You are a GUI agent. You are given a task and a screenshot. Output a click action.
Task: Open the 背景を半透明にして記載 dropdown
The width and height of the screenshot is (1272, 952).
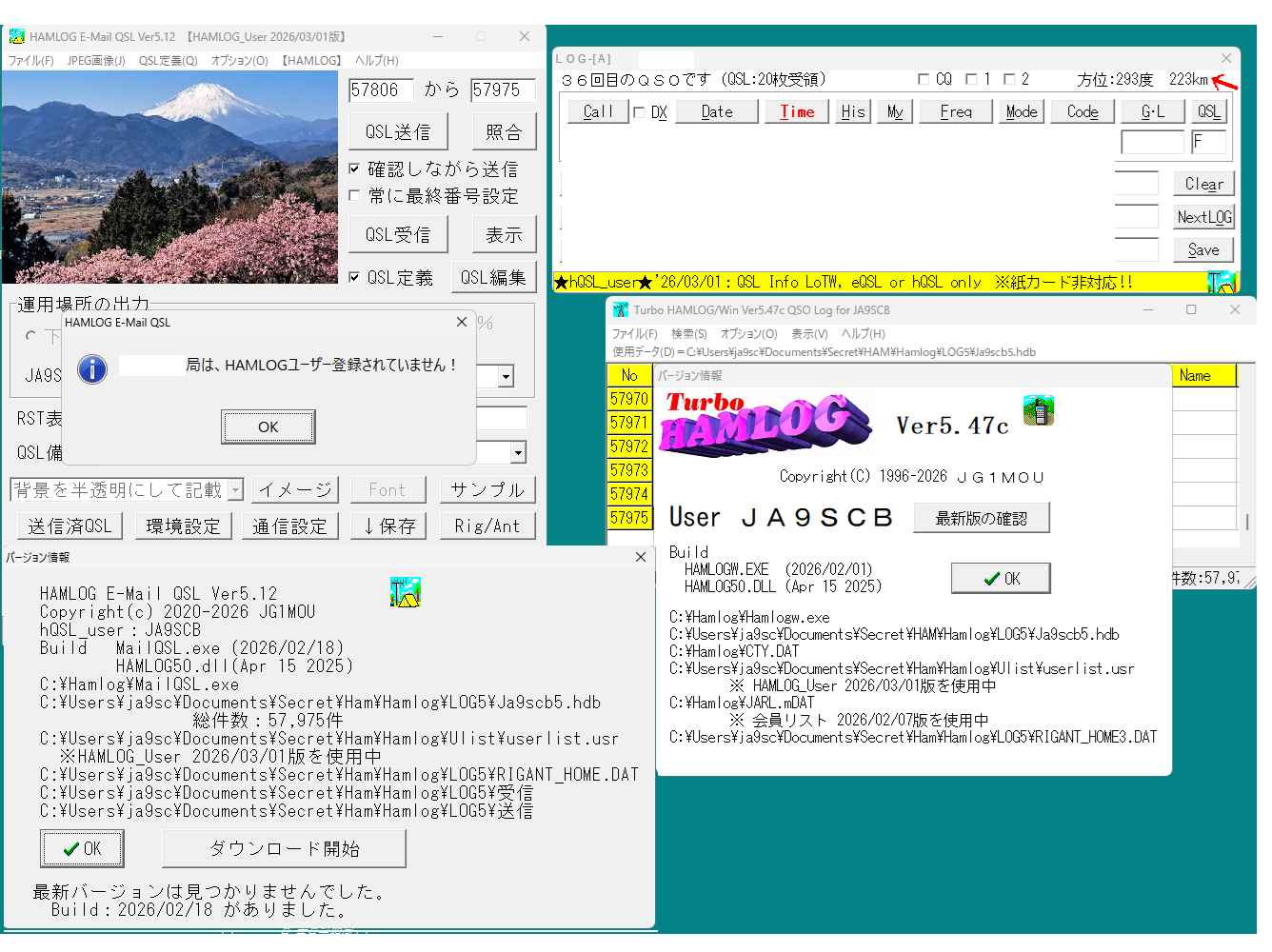pos(235,490)
